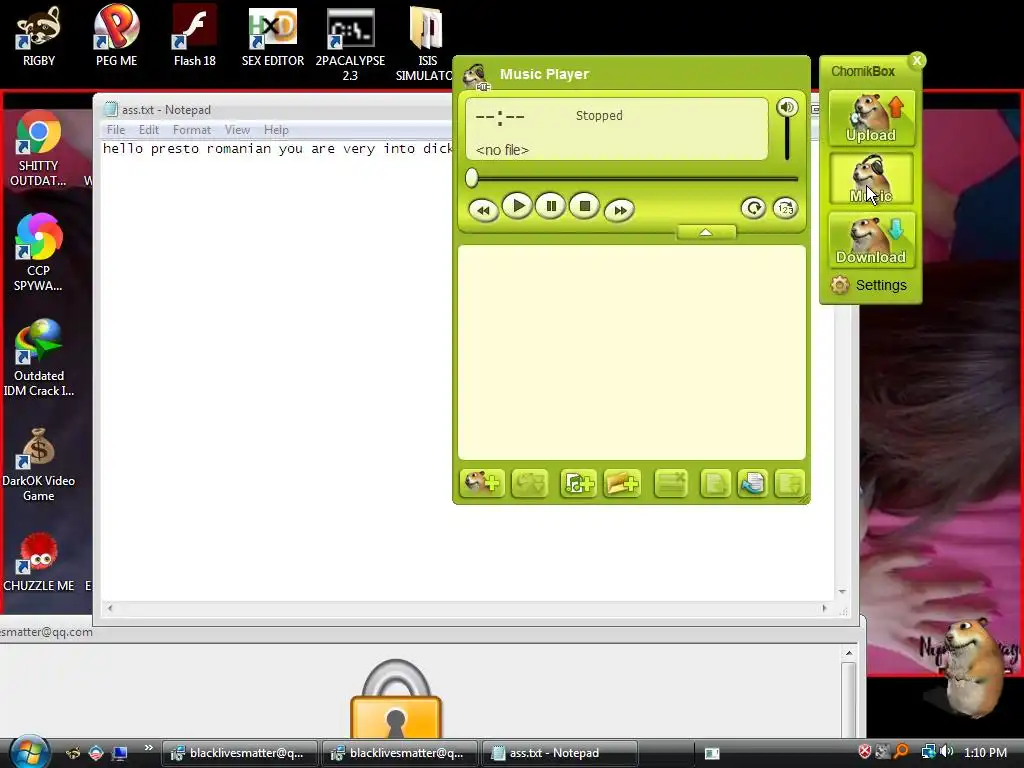Open the Format menu in Notepad
Screen dimensions: 1024x768
tap(191, 130)
